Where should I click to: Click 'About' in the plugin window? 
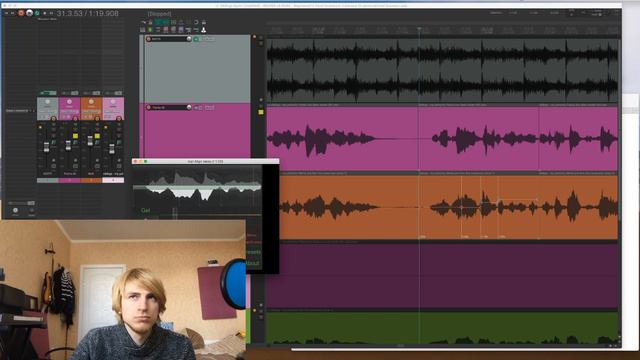coord(253,263)
